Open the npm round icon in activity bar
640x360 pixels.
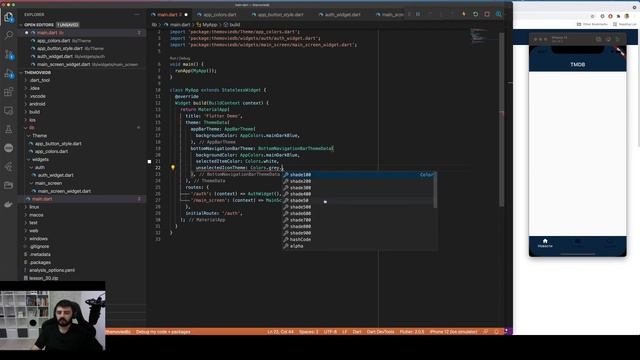(x=9, y=148)
